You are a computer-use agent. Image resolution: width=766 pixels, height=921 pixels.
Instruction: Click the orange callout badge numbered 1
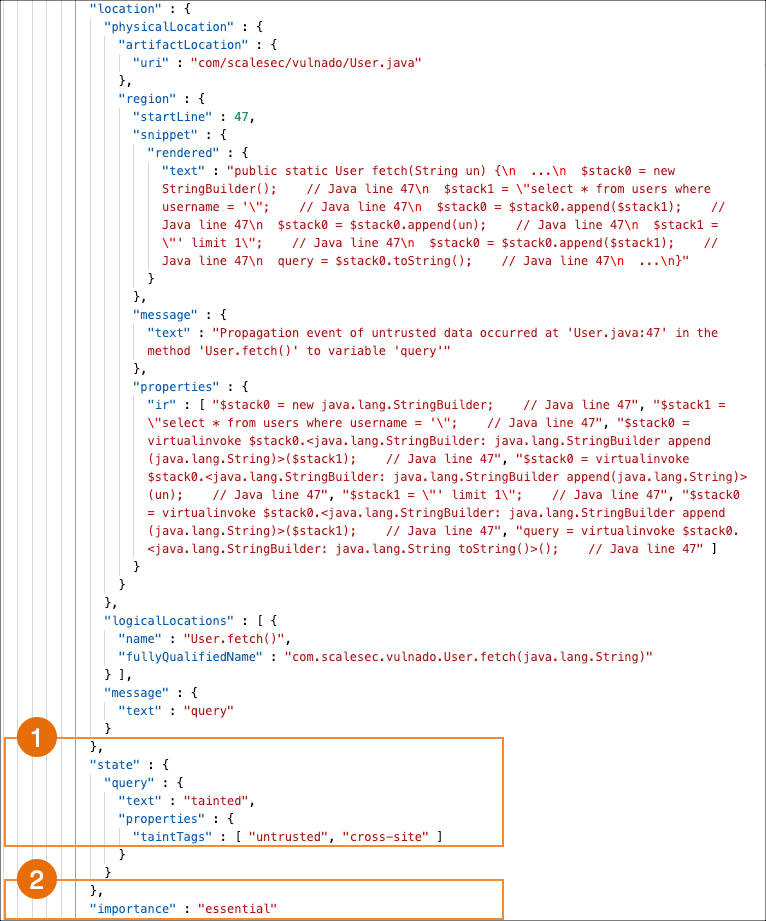(x=38, y=740)
